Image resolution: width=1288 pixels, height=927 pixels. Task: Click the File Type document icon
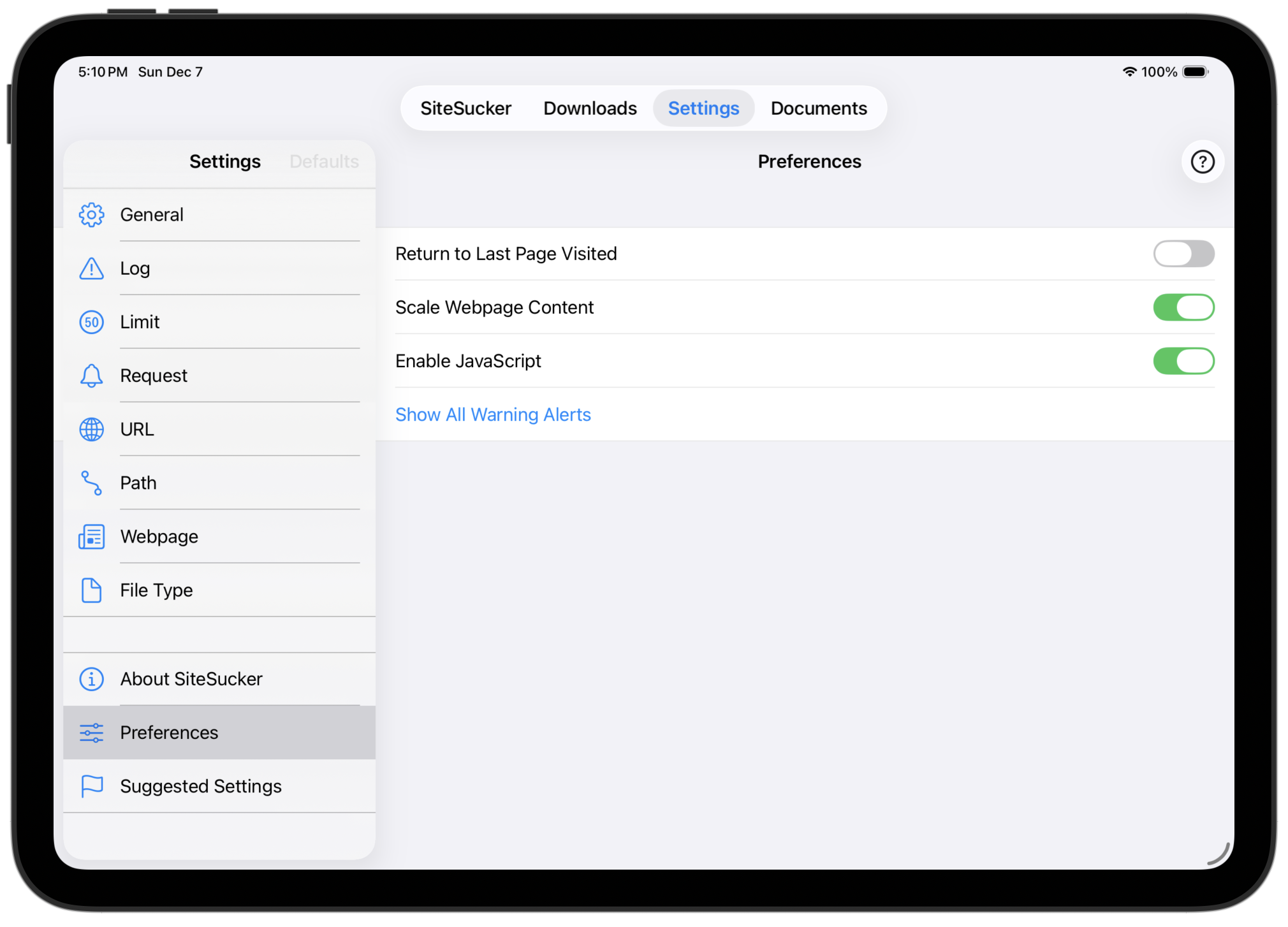pos(91,590)
